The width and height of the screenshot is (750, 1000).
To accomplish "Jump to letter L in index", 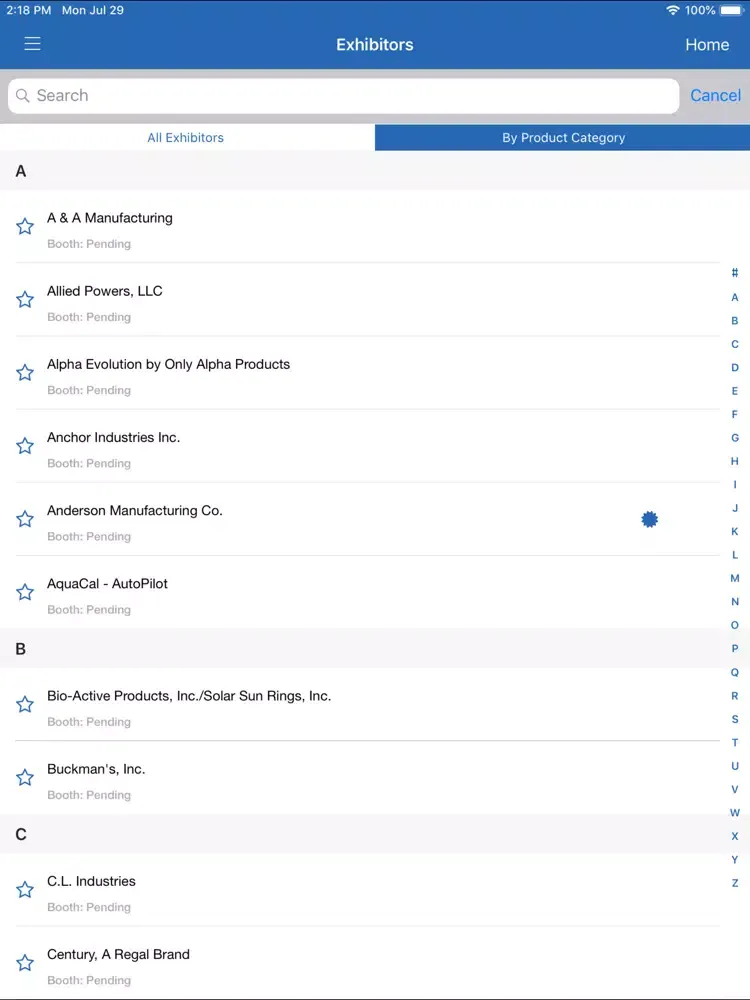I will 735,555.
